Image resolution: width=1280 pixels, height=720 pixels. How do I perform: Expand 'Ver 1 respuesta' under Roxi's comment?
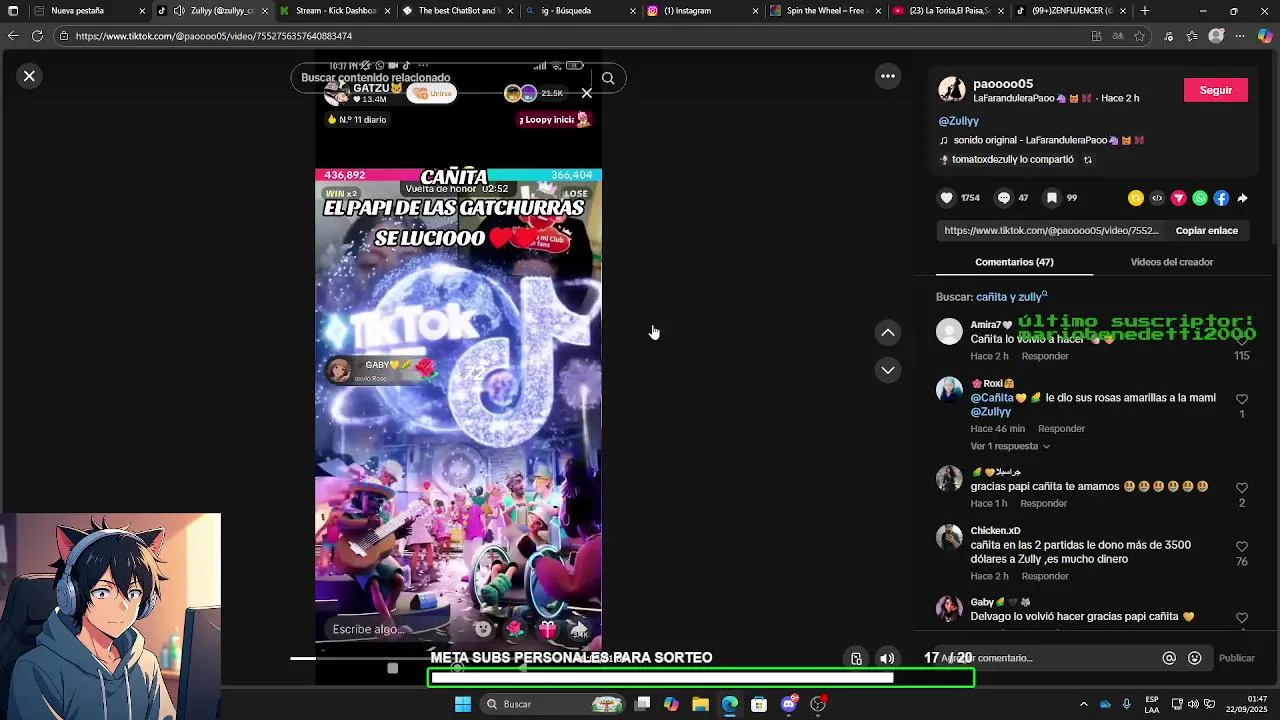1010,446
